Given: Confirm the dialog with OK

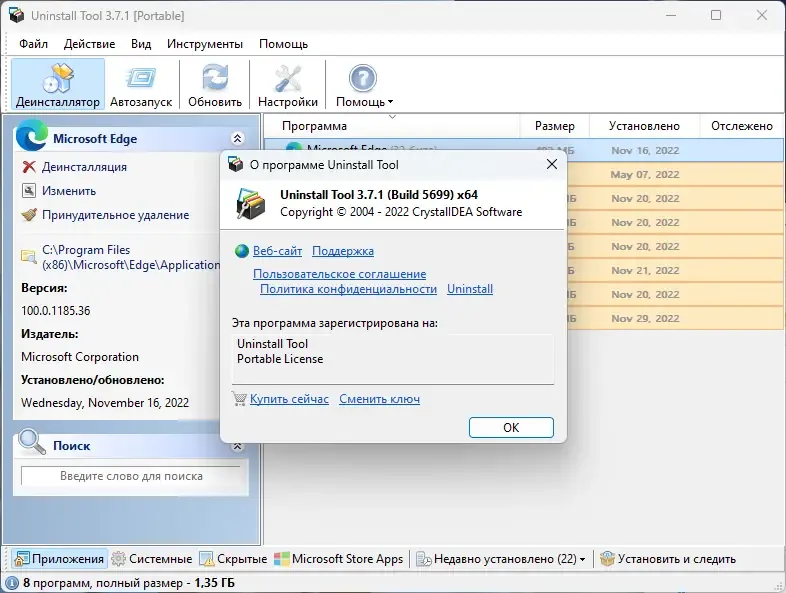Looking at the screenshot, I should (511, 428).
